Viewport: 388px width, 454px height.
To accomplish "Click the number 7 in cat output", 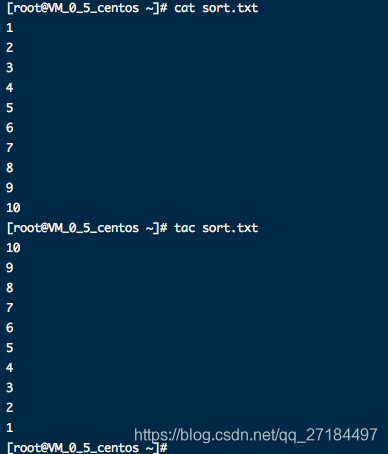I will pos(10,148).
